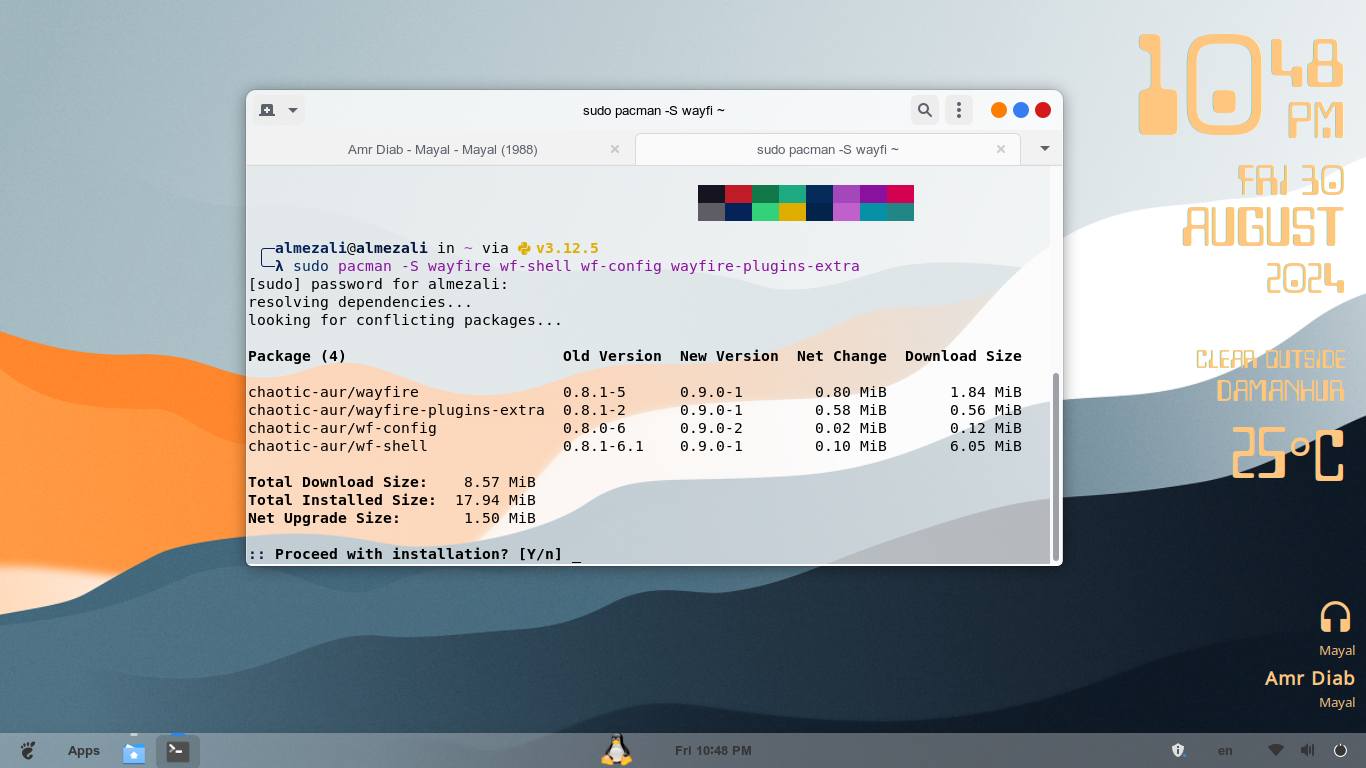The image size is (1366, 768).
Task: Click the Net Upgrade Size line
Action: (392, 518)
